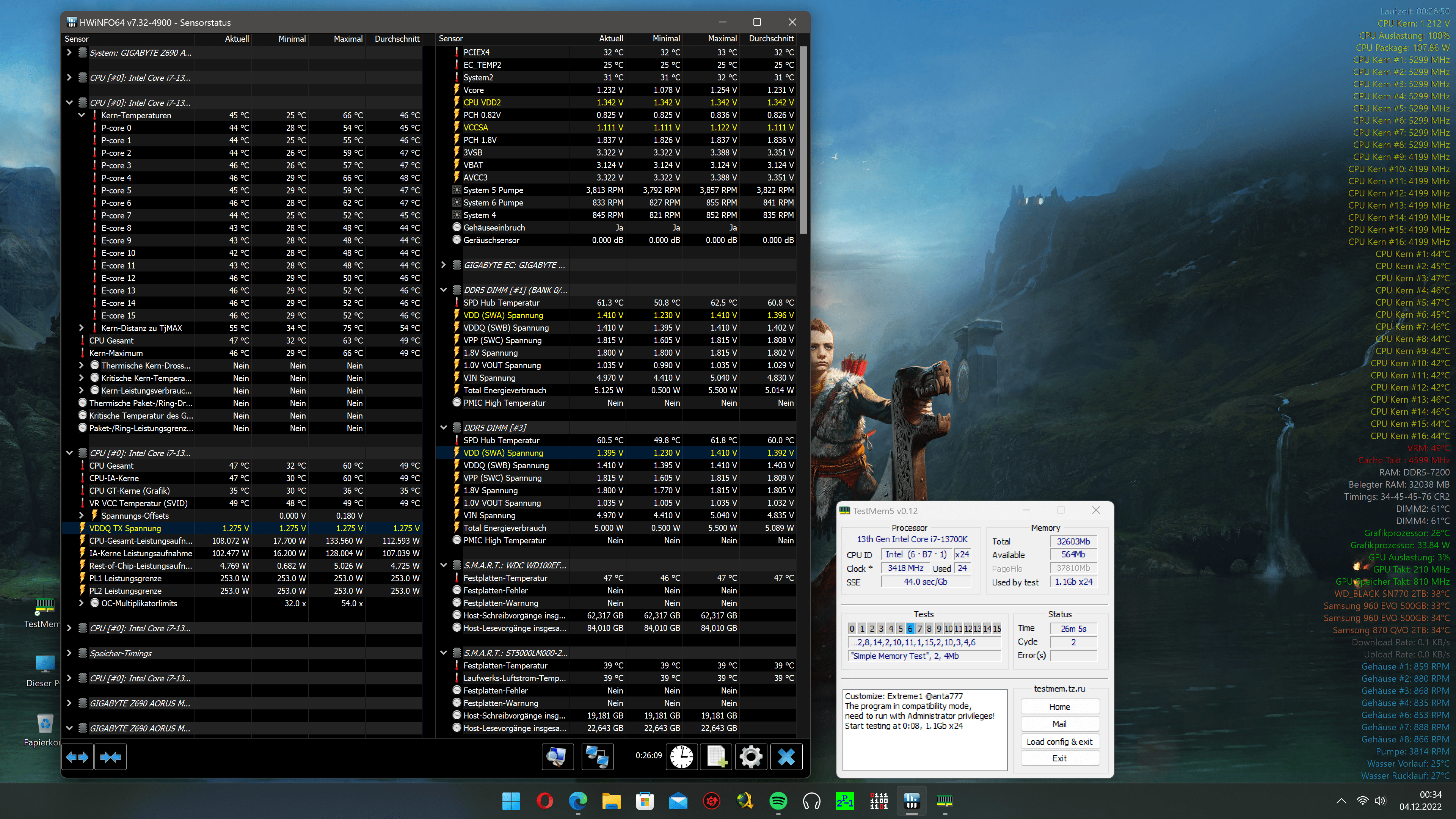Image resolution: width=1456 pixels, height=819 pixels.
Task: Click the Home button in TestMem5
Action: coord(1059,706)
